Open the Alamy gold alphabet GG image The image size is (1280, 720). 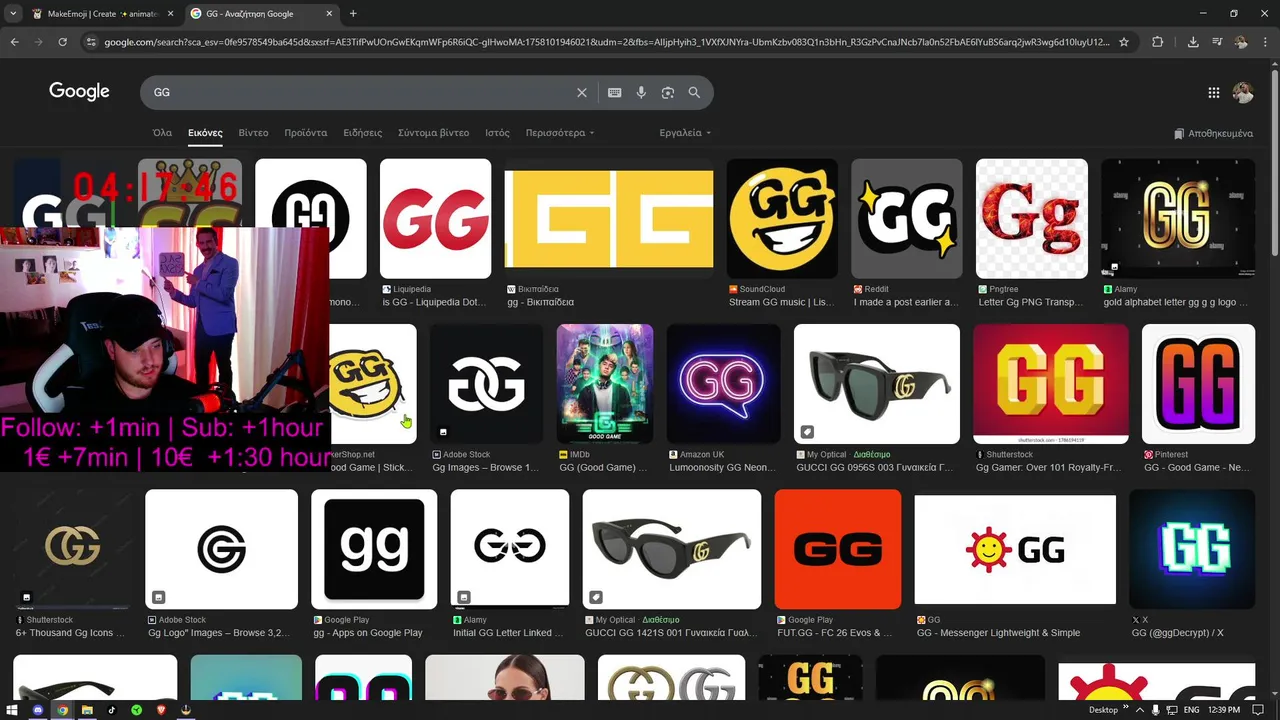(1178, 218)
